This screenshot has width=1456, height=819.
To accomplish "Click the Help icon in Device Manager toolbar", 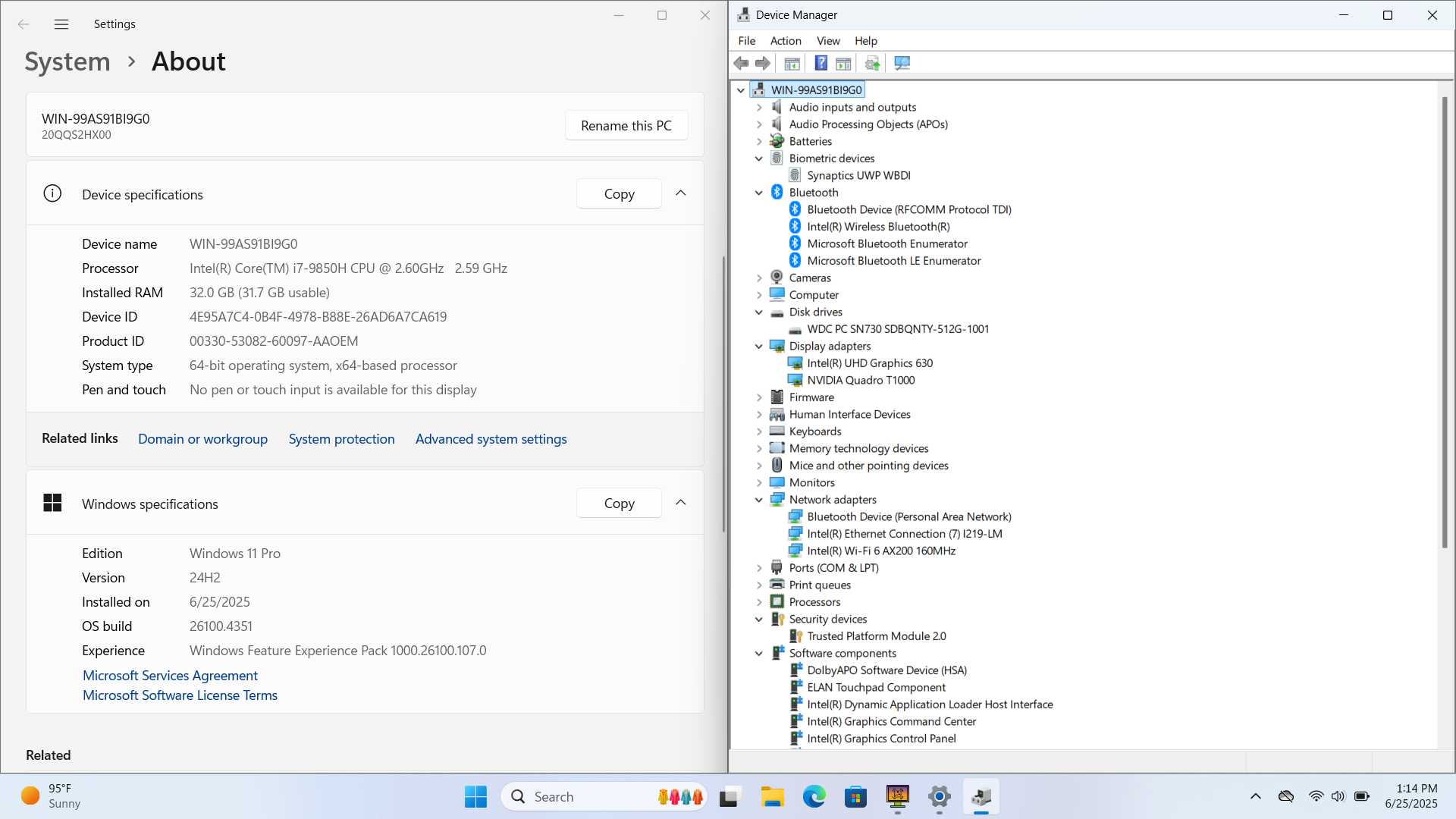I will click(821, 64).
